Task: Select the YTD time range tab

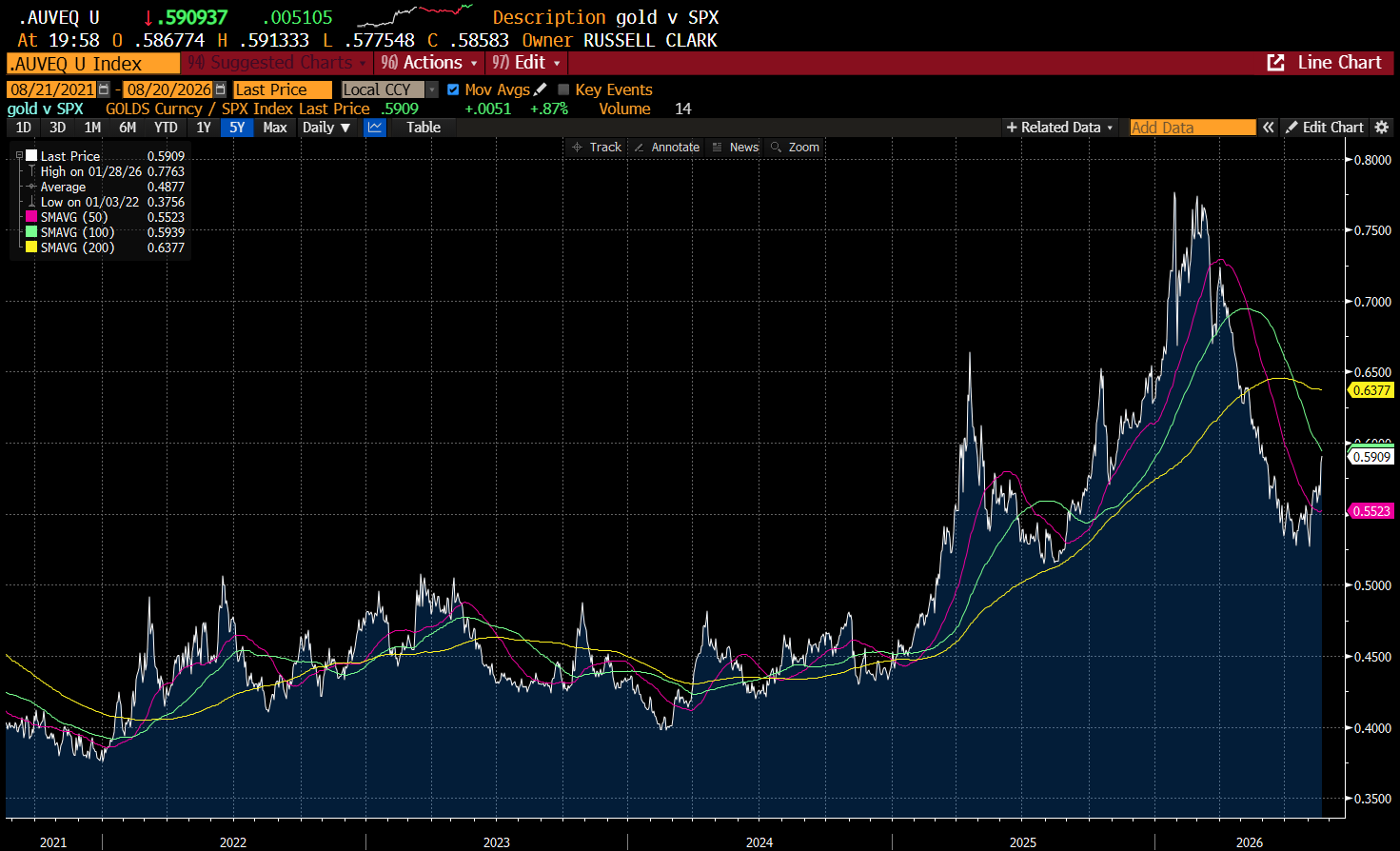Action: [166, 128]
